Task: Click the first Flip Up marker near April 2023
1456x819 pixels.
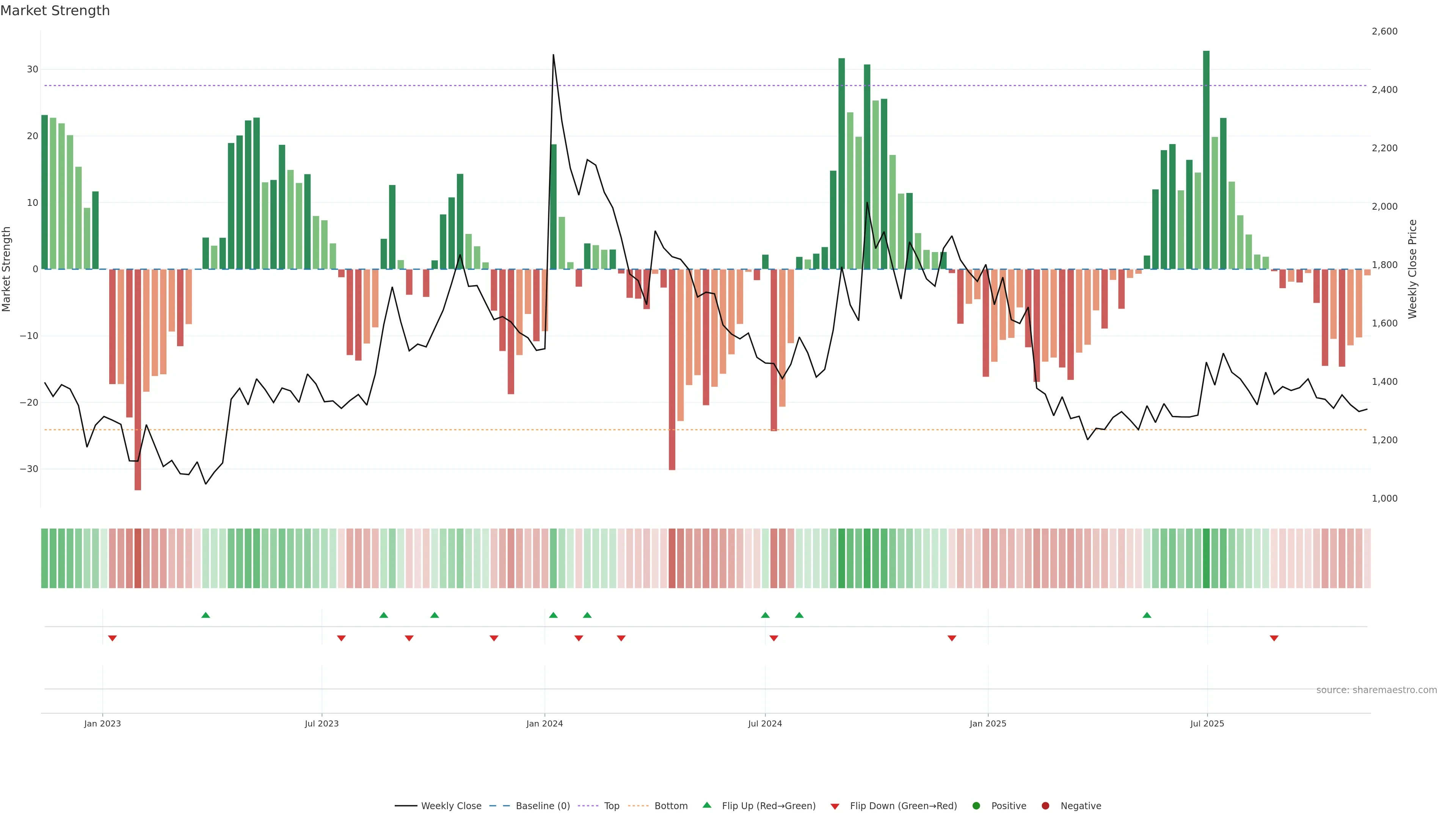Action: click(x=206, y=615)
